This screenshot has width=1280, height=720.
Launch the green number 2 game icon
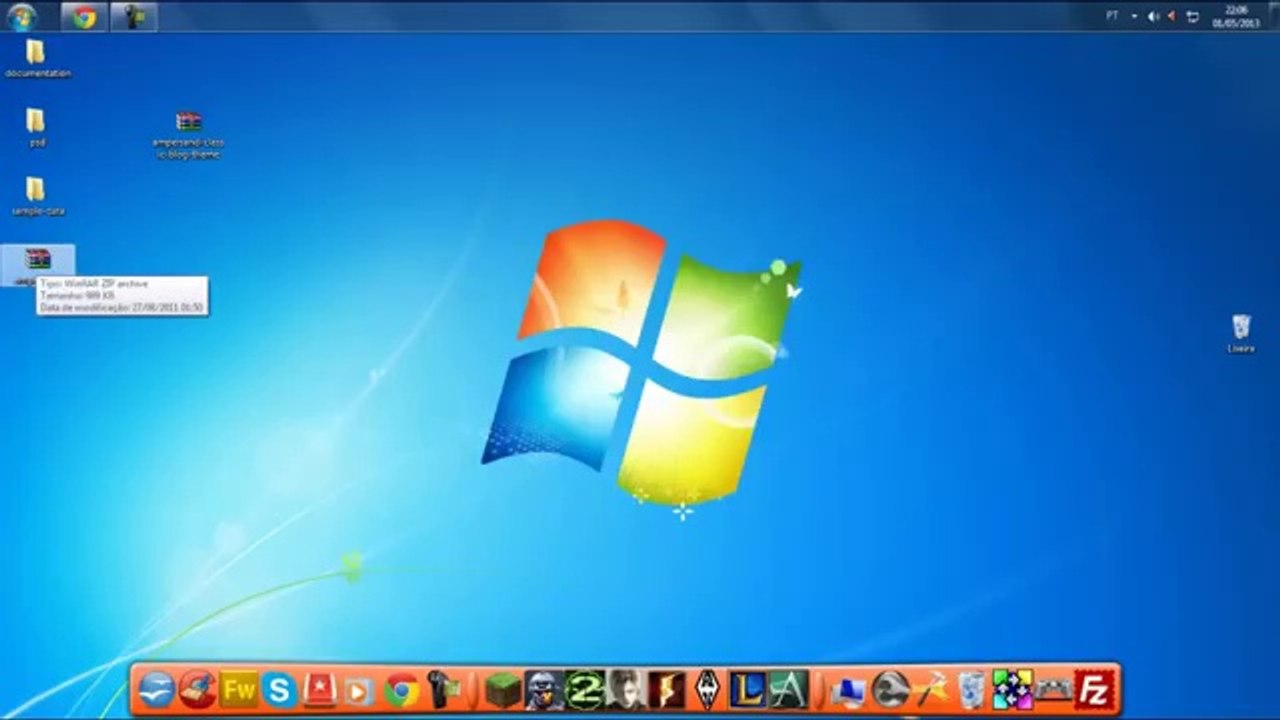point(585,689)
